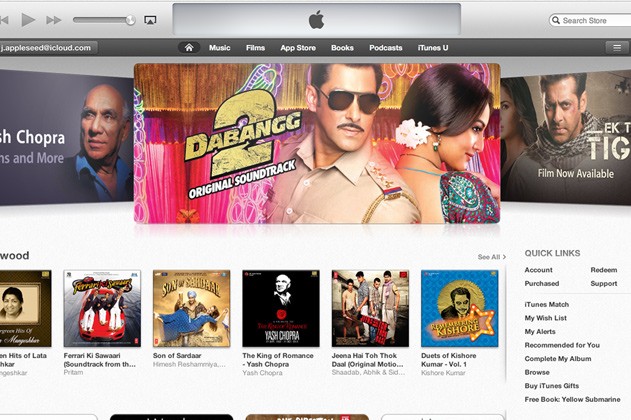The height and width of the screenshot is (420, 631).
Task: Open the AirPlay output icon
Action: 150,20
